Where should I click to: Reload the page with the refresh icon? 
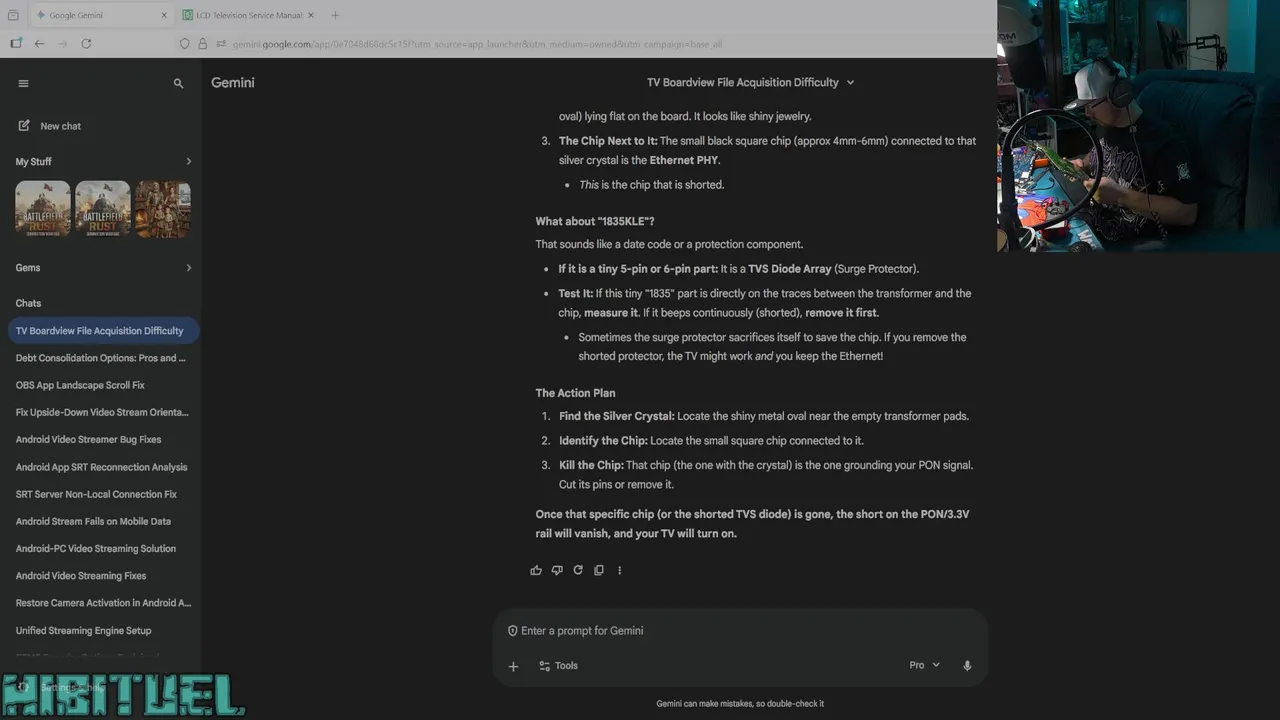(x=86, y=44)
